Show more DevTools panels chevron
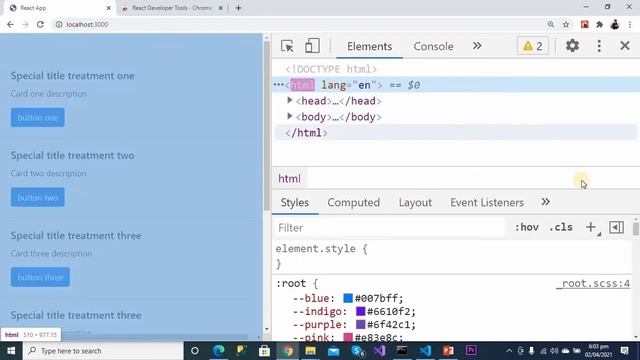Viewport: 640px width, 360px height. click(477, 46)
